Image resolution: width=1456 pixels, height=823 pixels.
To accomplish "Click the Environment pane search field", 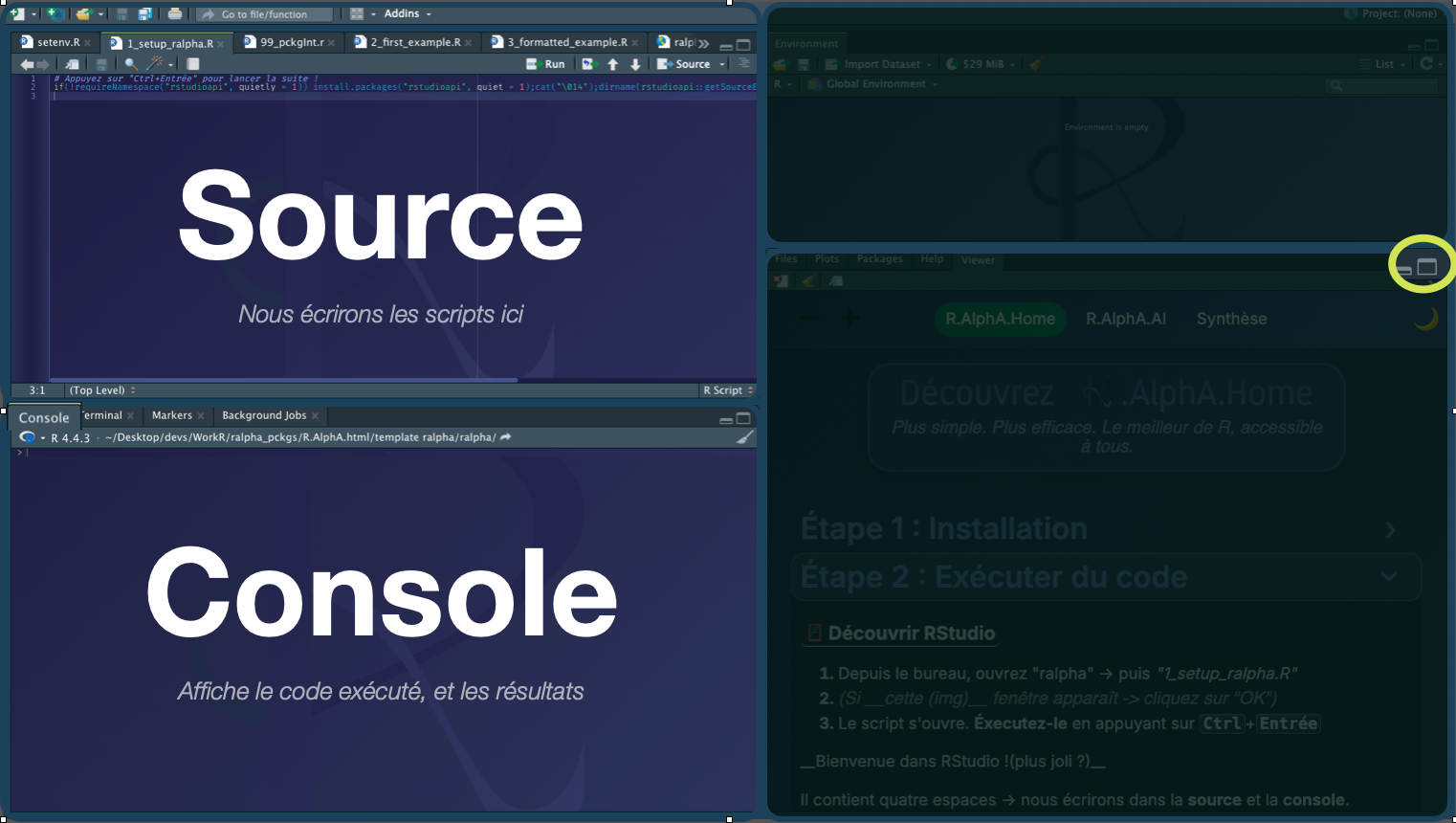I will click(1381, 85).
